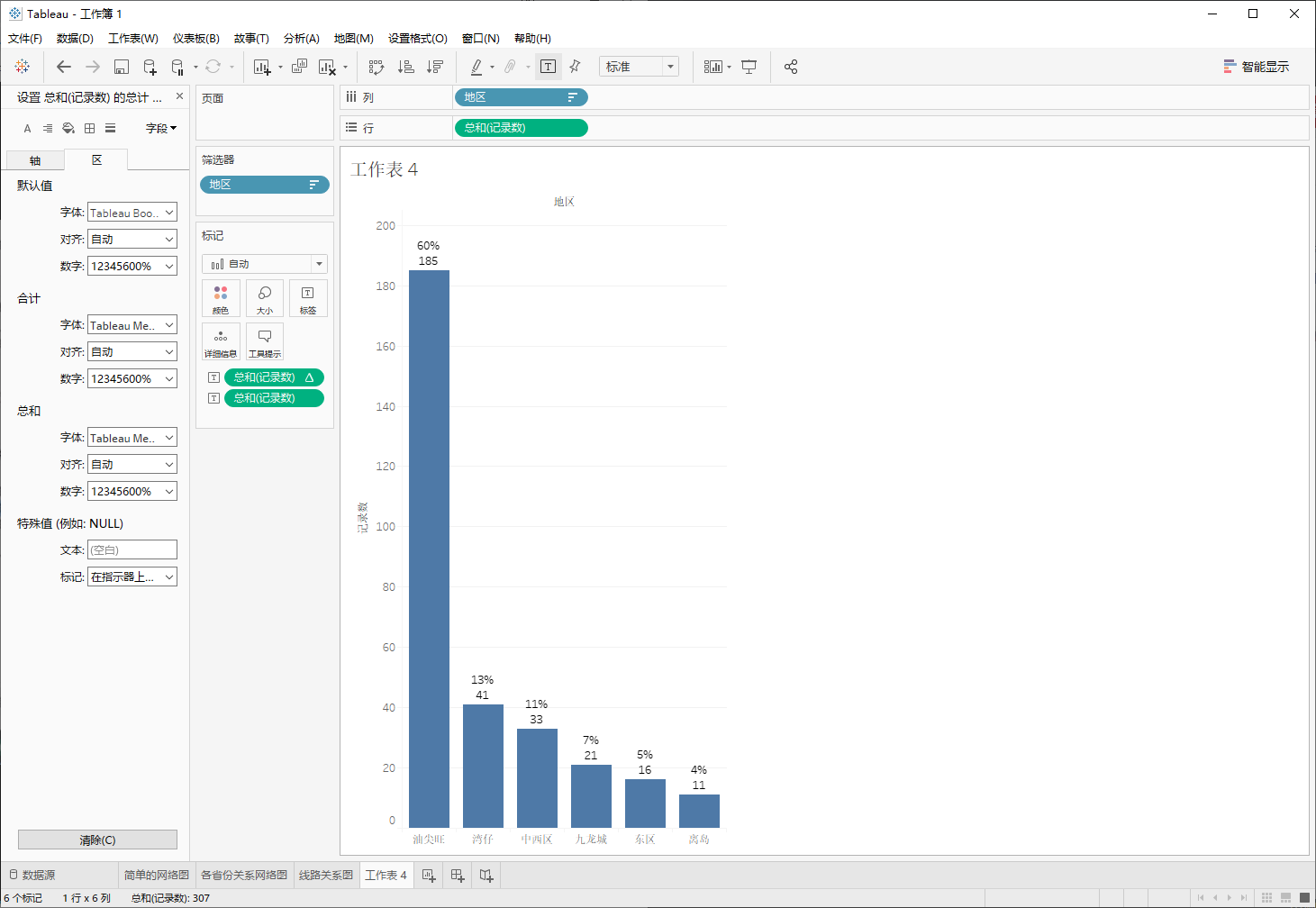Open the 数据(D) menu
This screenshot has height=908, width=1316.
click(75, 39)
